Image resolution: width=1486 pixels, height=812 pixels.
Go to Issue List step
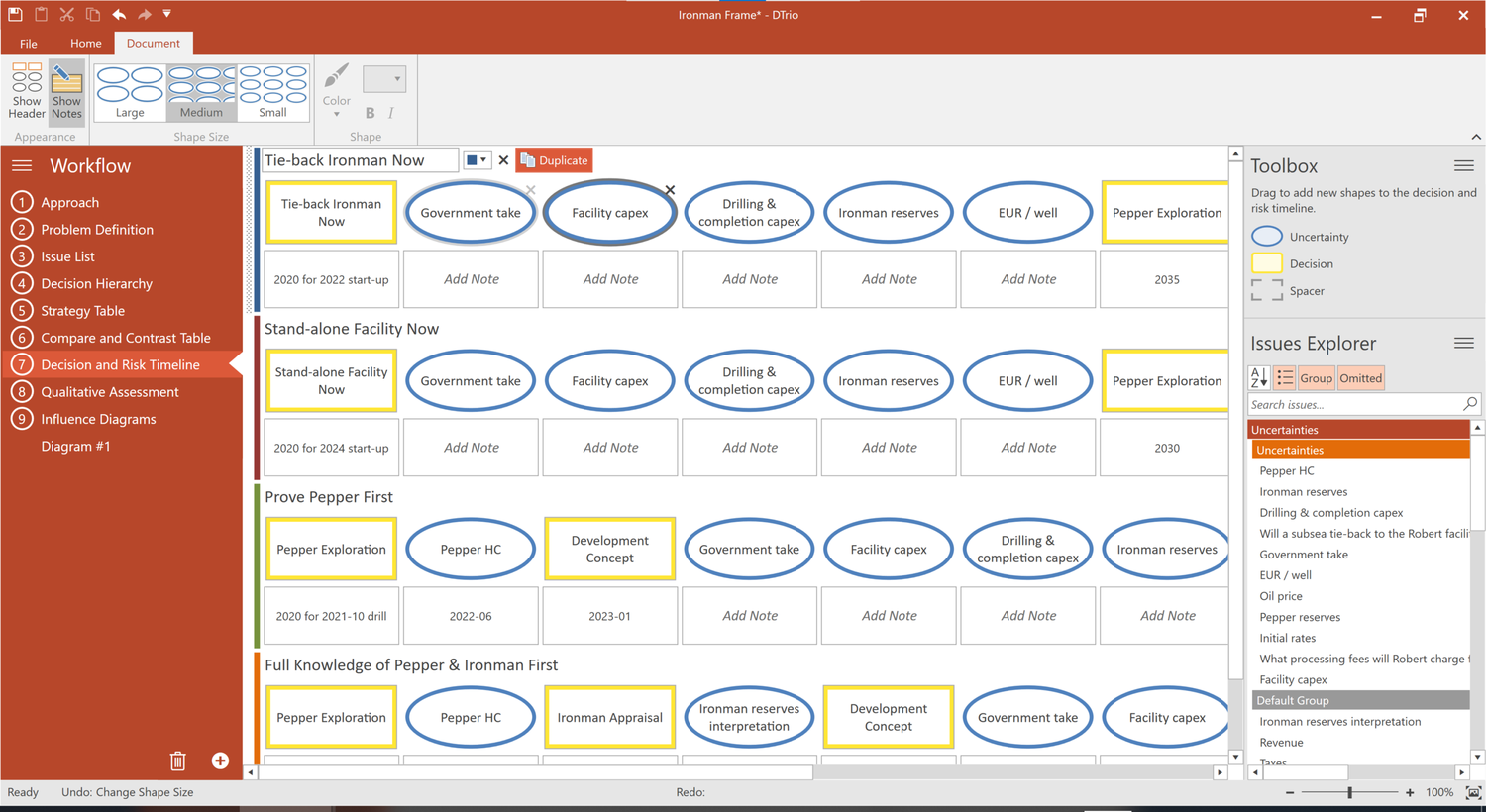coord(68,256)
